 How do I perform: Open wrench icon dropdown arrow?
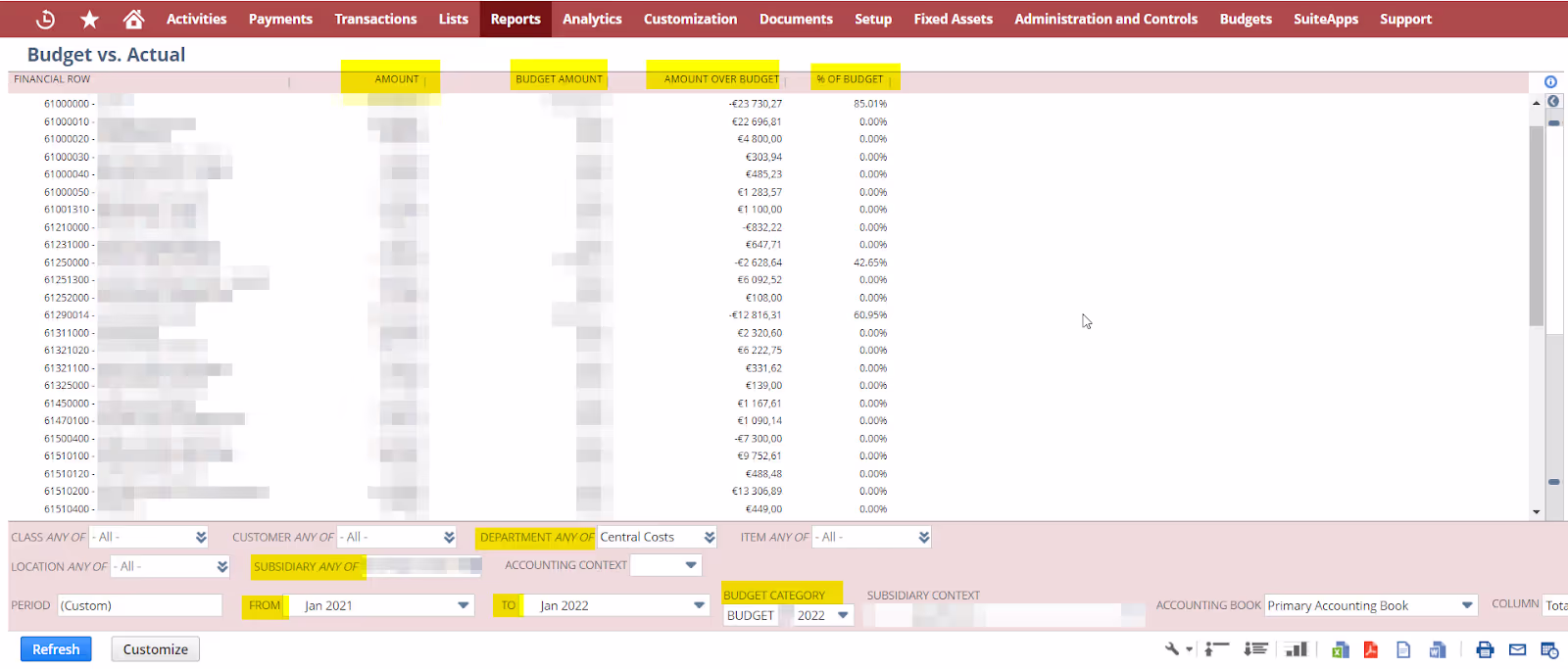pos(1190,649)
